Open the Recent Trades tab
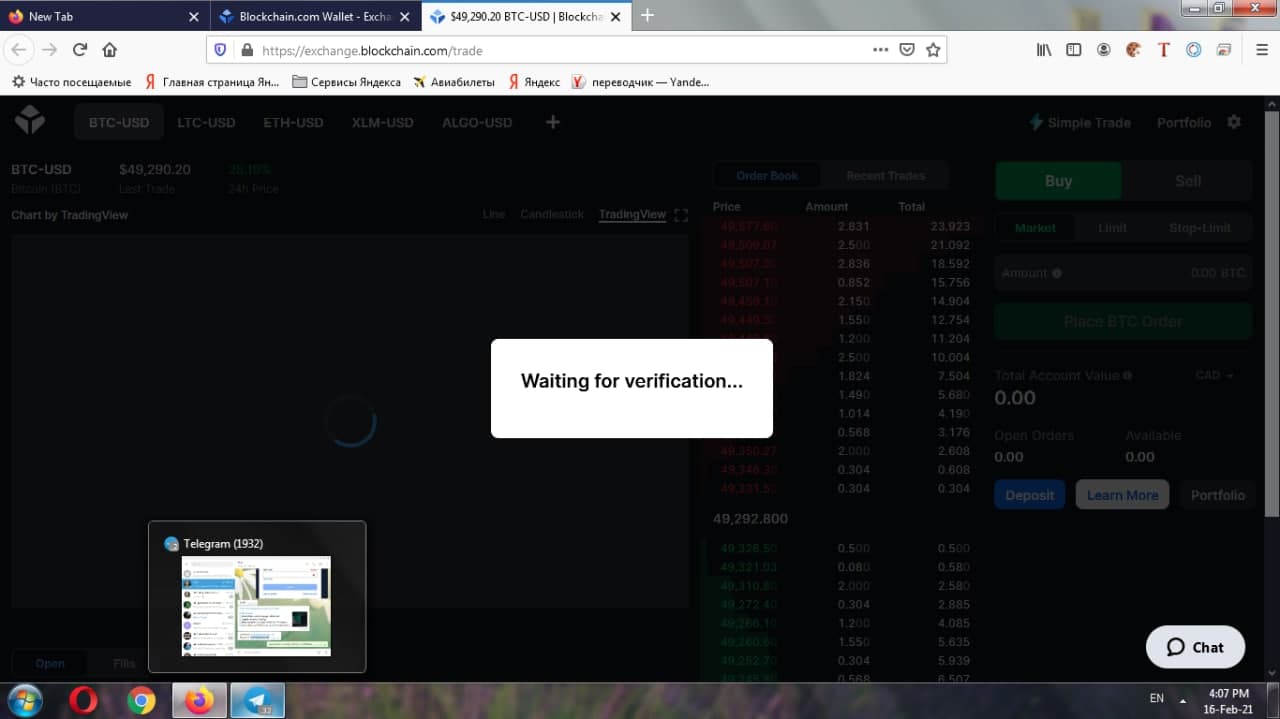 pos(885,176)
